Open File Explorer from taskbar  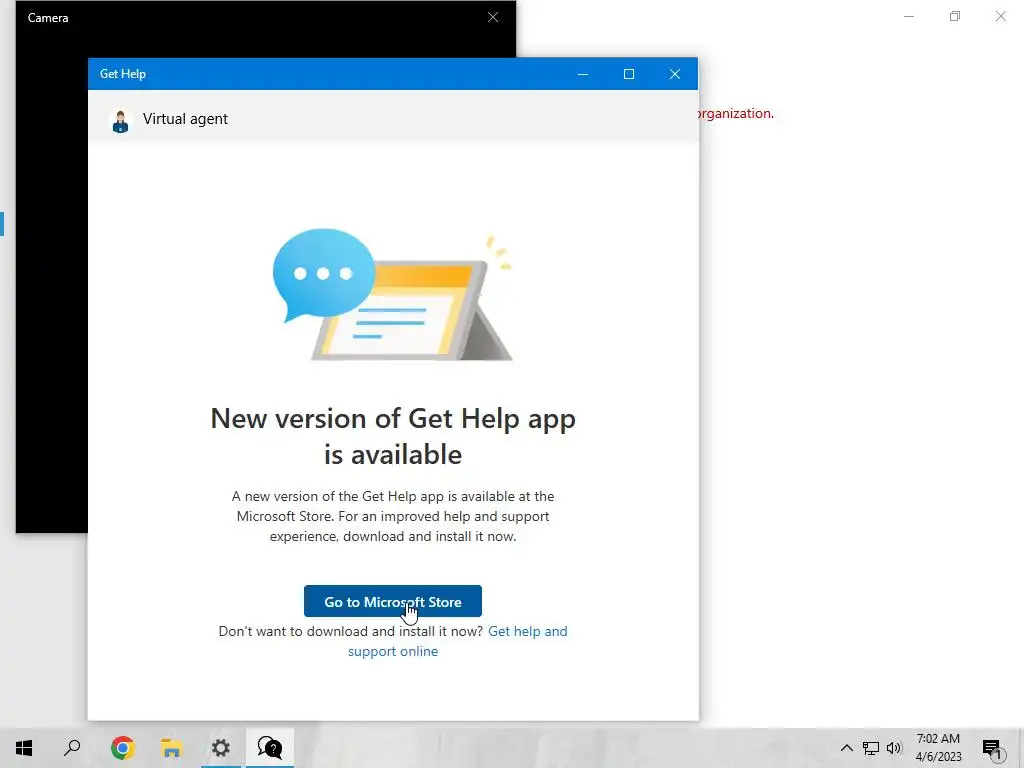pyautogui.click(x=171, y=748)
